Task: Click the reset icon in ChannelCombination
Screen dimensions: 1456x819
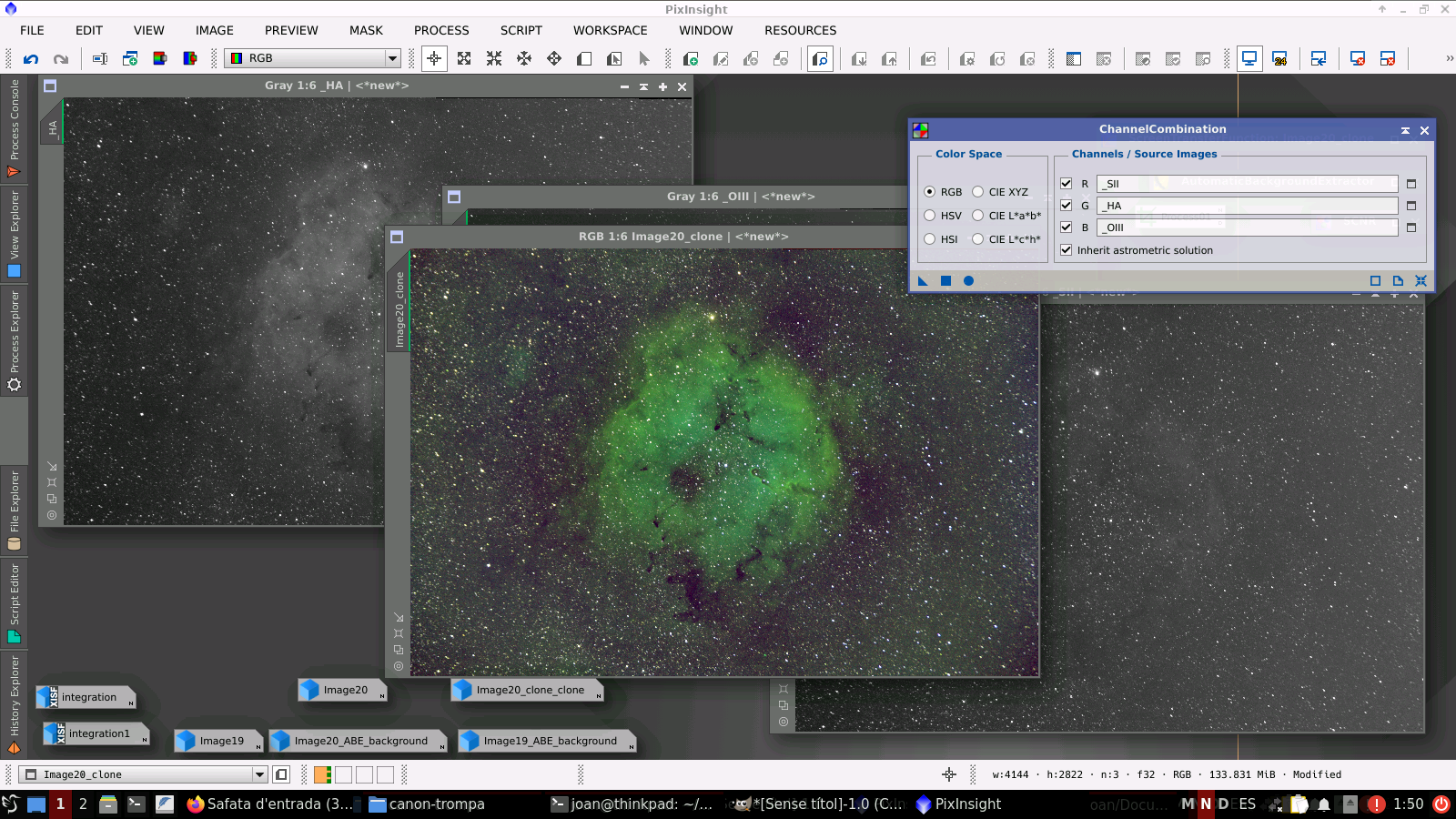Action: 1421,281
